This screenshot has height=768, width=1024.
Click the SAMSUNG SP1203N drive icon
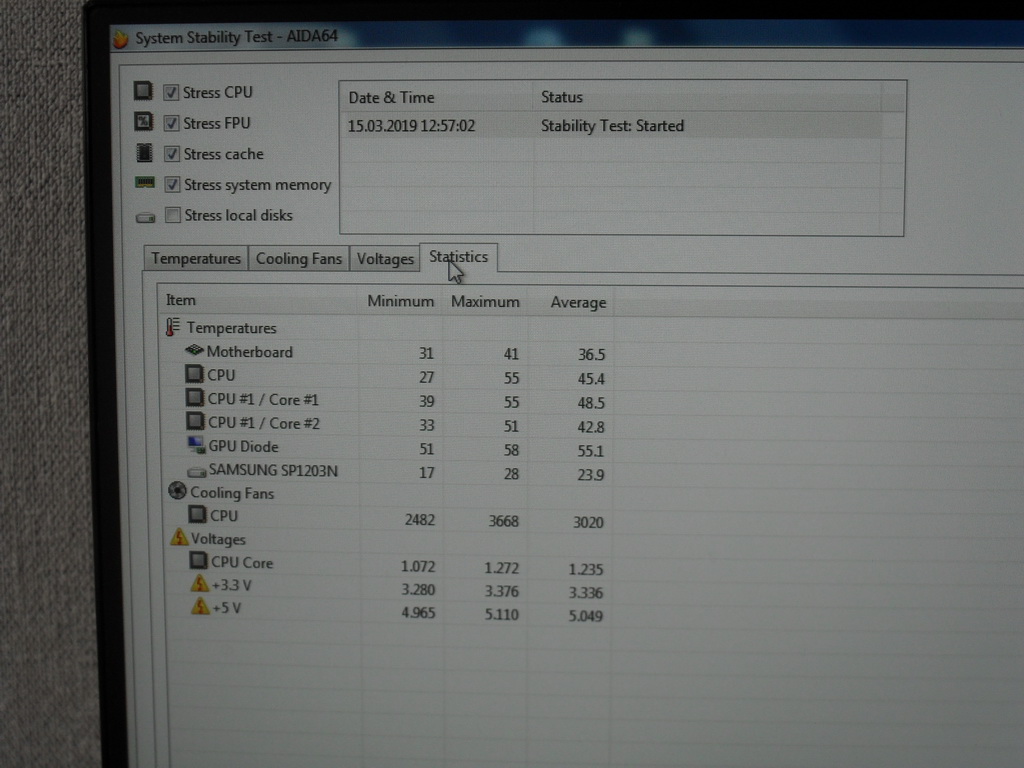(x=196, y=471)
